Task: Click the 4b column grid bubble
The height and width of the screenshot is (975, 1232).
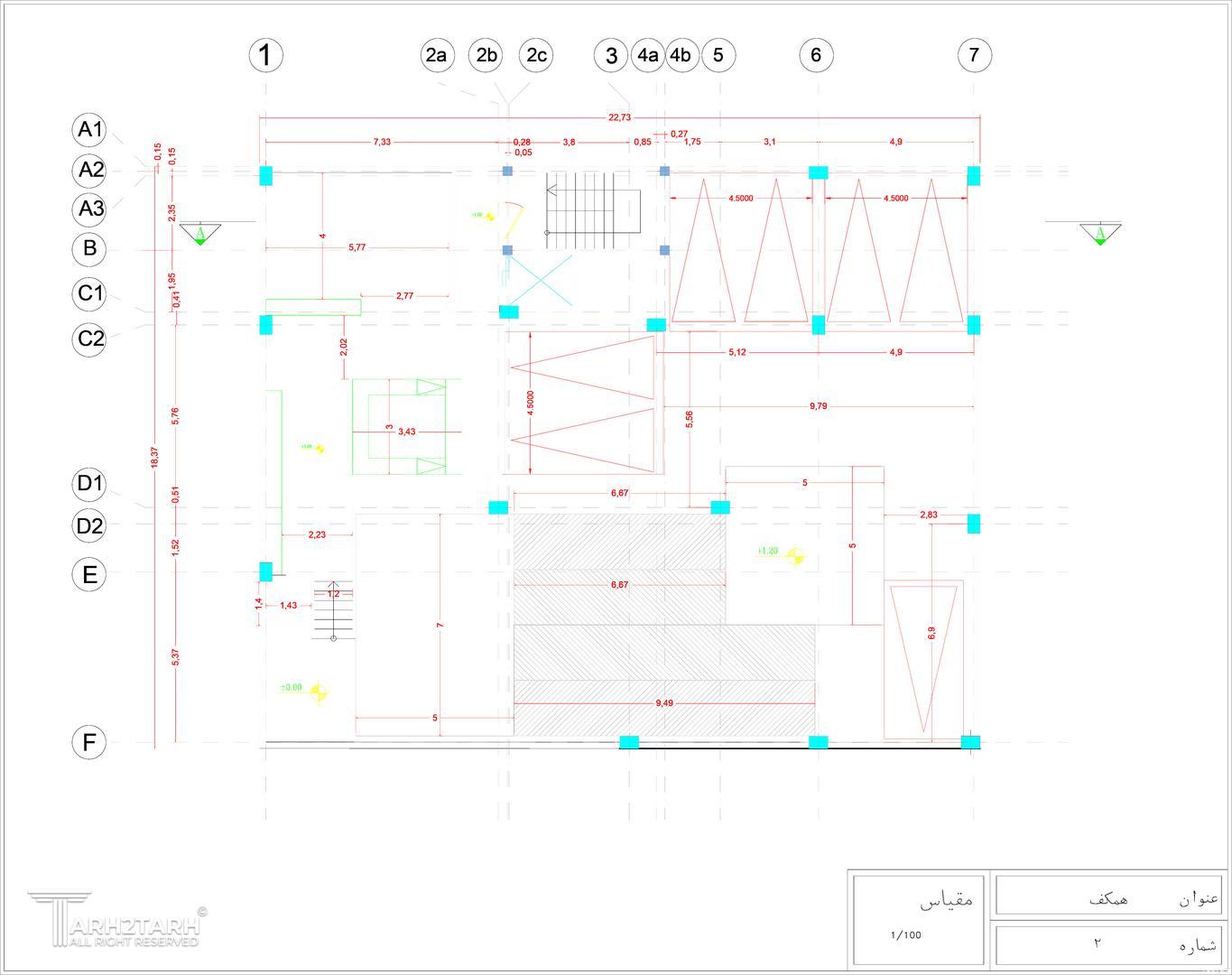Action: [681, 55]
